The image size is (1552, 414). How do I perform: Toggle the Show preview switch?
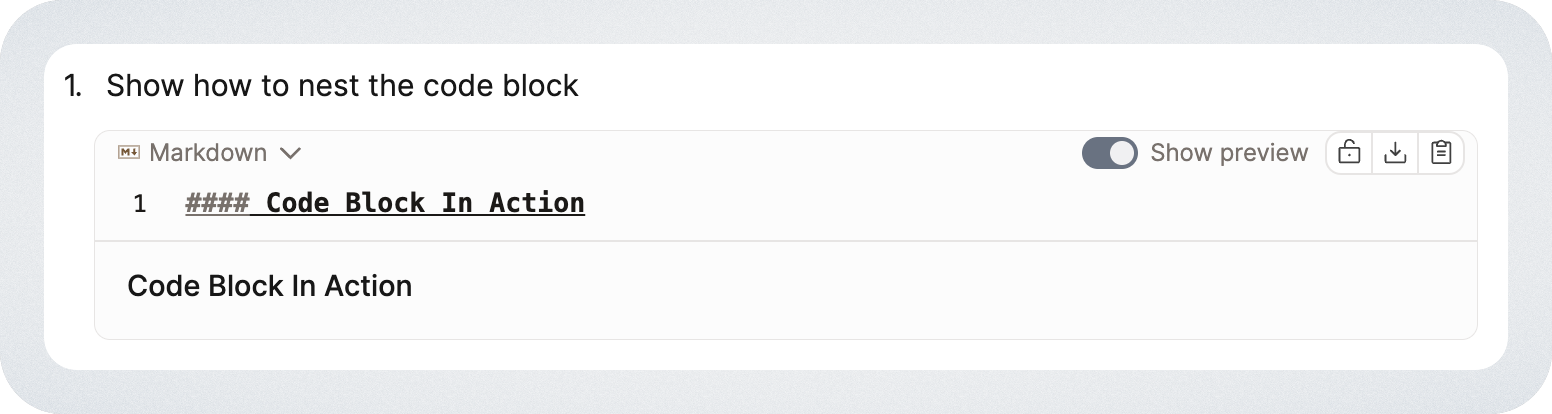(x=1109, y=153)
